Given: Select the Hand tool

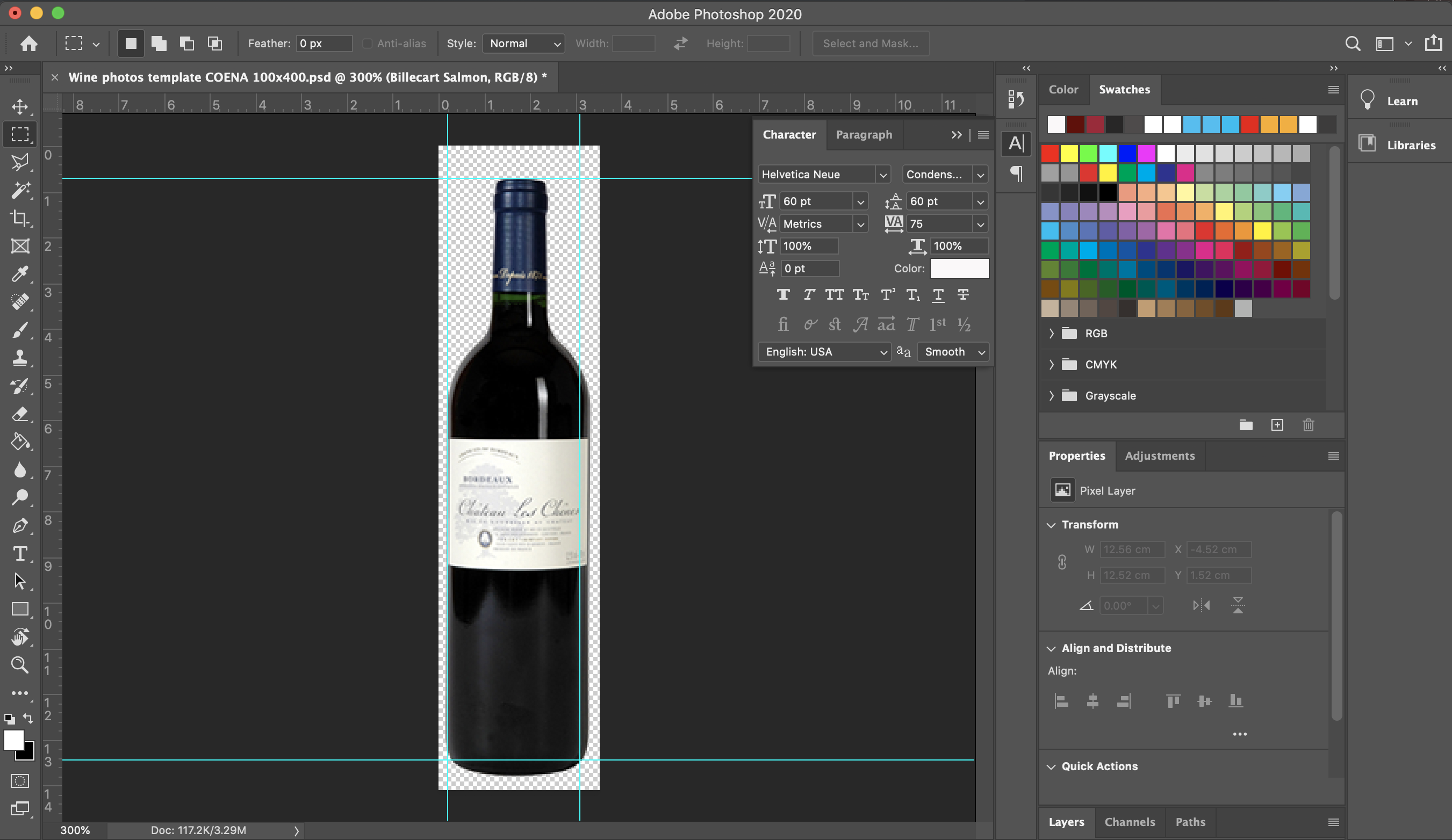Looking at the screenshot, I should [20, 638].
